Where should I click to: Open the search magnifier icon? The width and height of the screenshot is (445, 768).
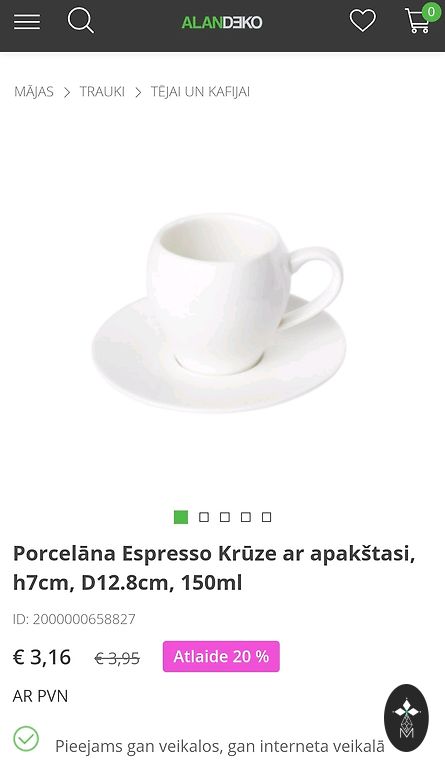point(80,21)
